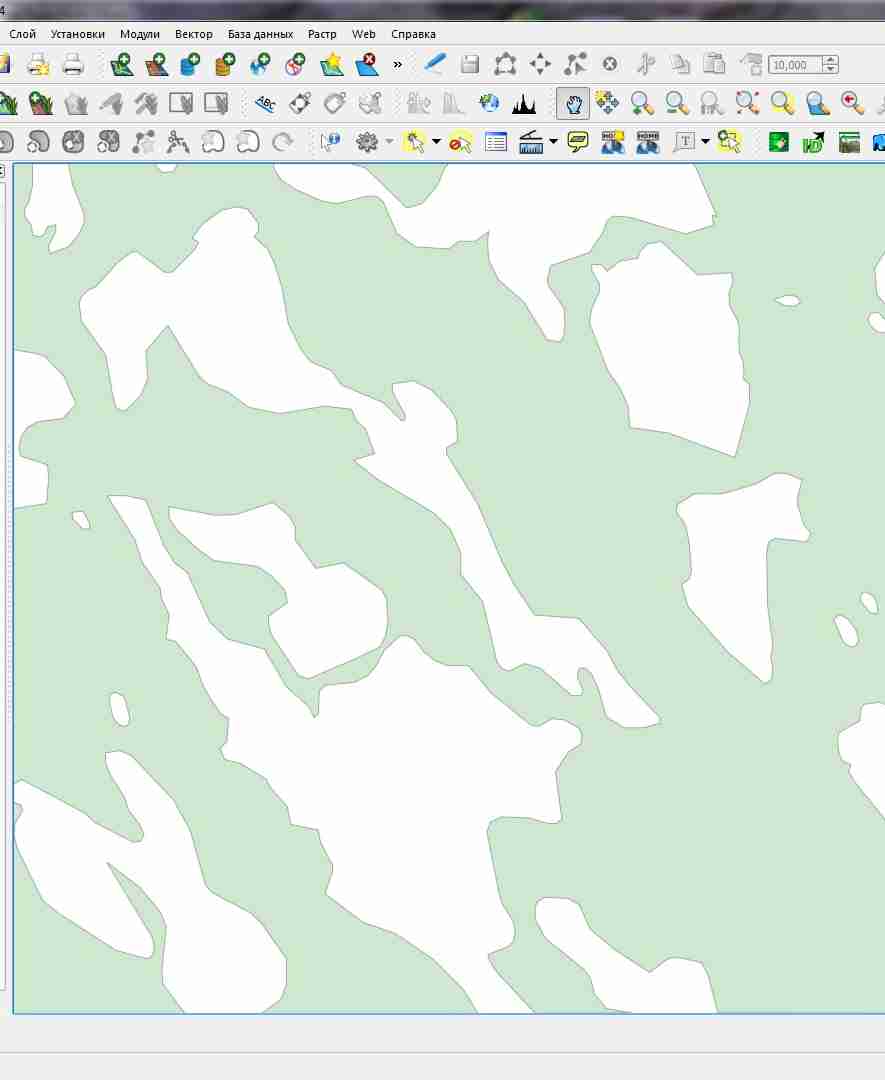Open the Справка menu

(x=413, y=34)
